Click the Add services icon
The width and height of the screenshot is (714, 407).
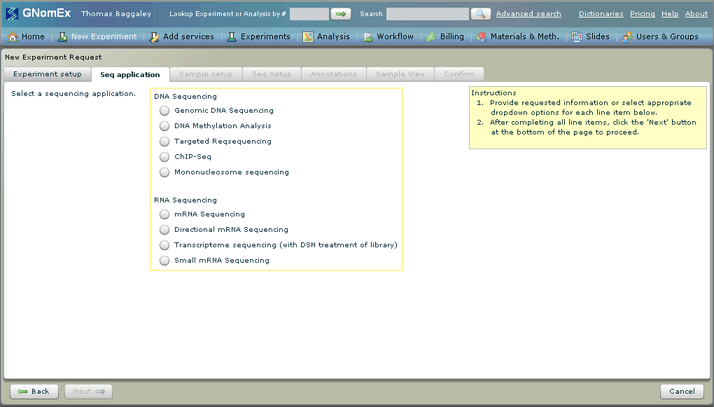[x=154, y=37]
